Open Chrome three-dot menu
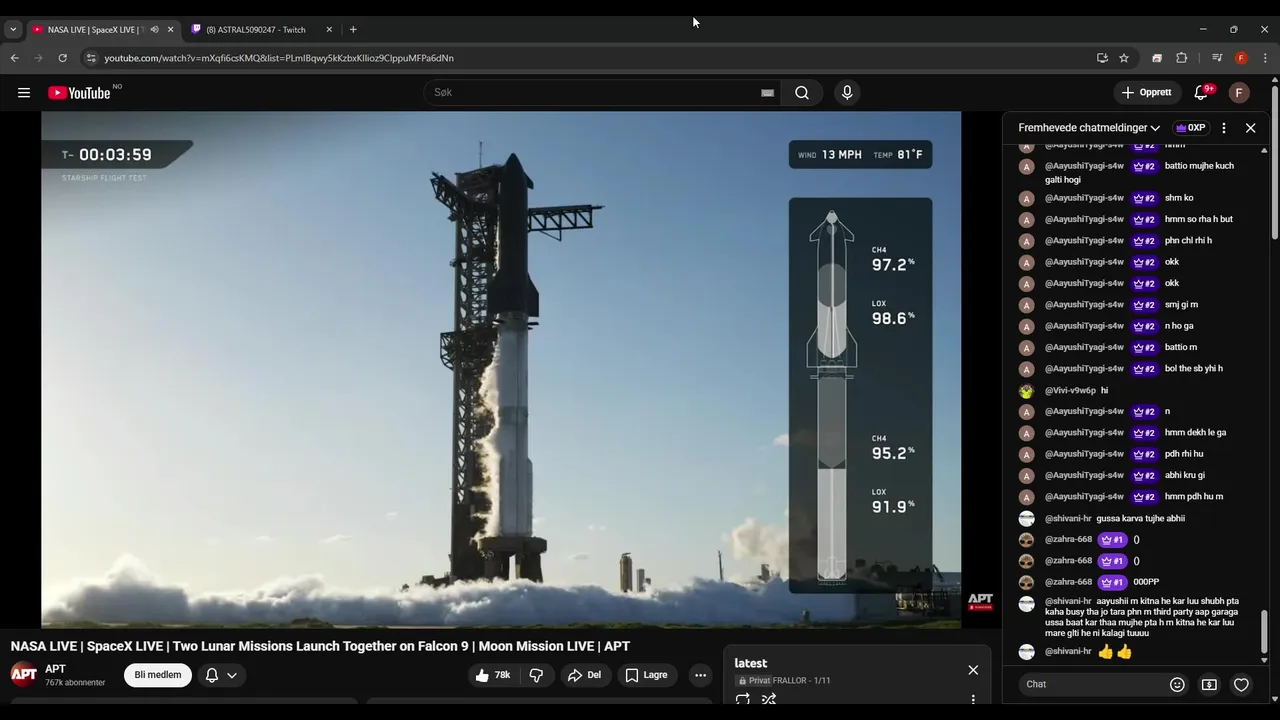This screenshot has width=1280, height=720. tap(1266, 58)
